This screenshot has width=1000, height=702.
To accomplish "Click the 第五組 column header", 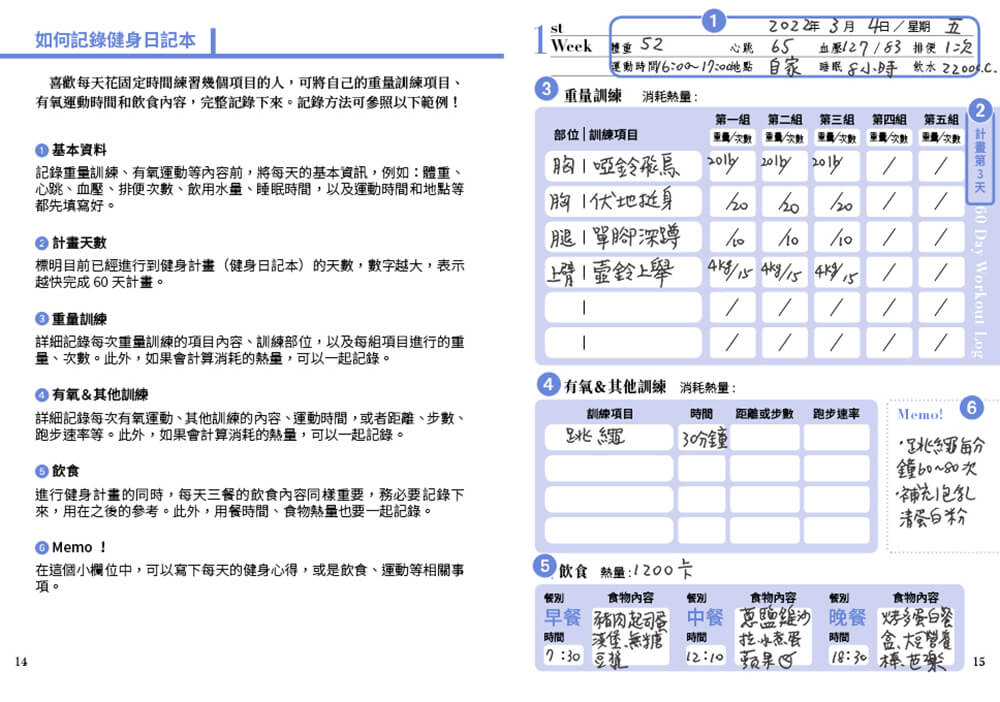I will (941, 119).
